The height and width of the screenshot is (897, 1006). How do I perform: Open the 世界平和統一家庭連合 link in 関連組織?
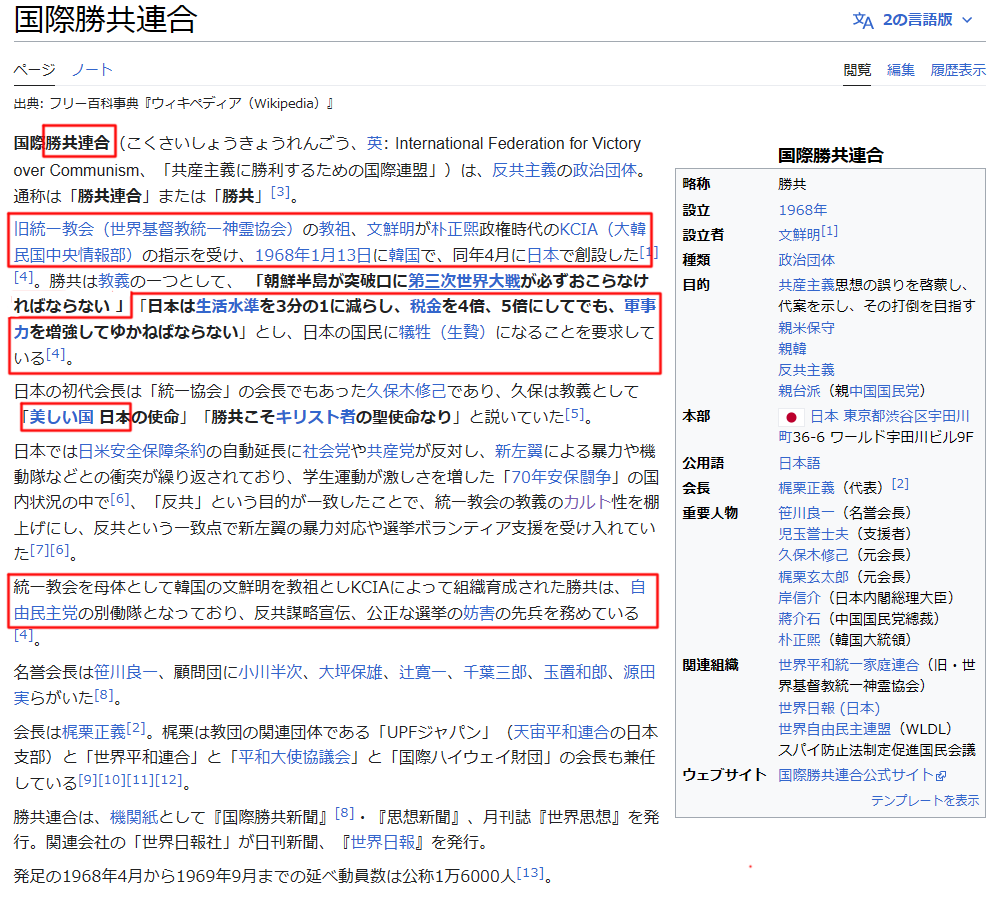pos(848,665)
